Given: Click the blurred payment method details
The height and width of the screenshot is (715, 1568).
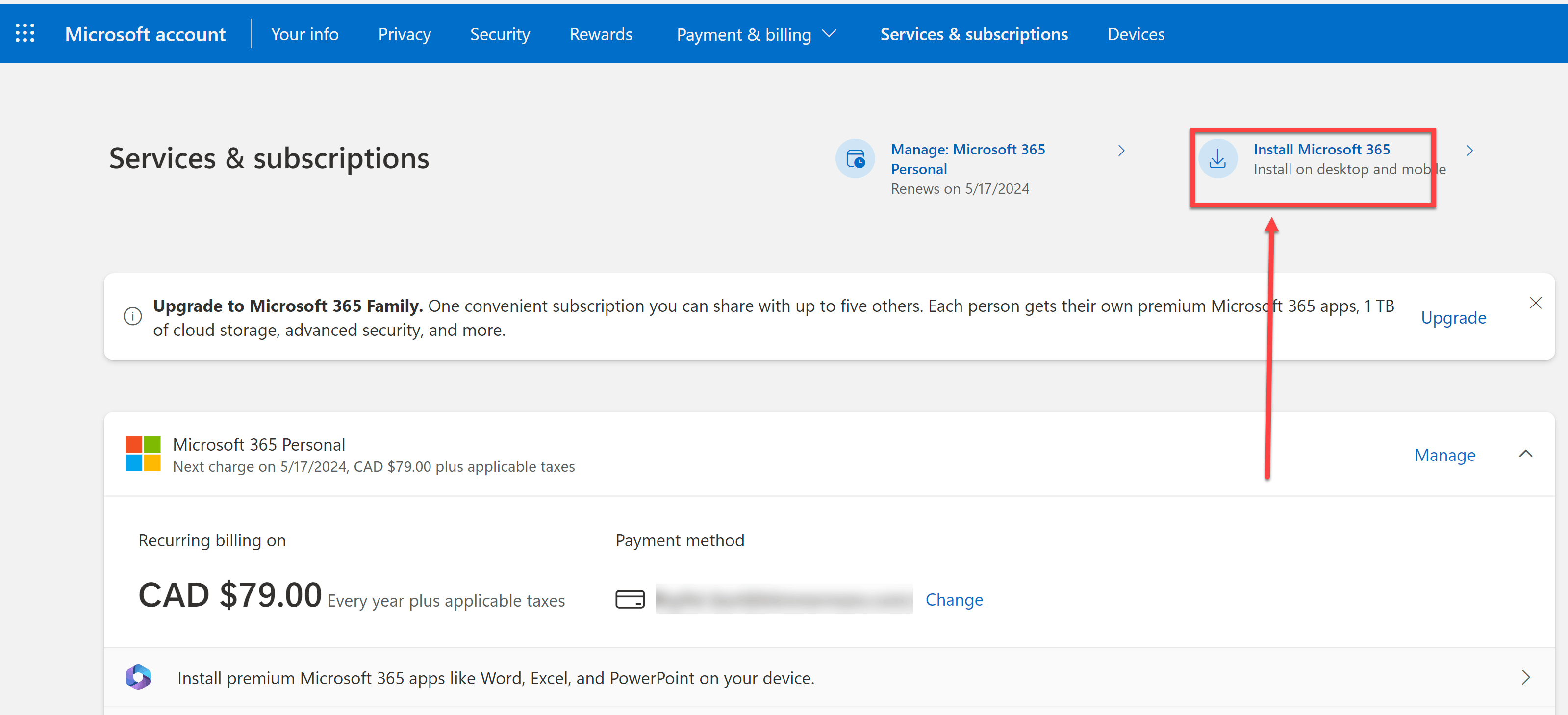Looking at the screenshot, I should coord(784,599).
